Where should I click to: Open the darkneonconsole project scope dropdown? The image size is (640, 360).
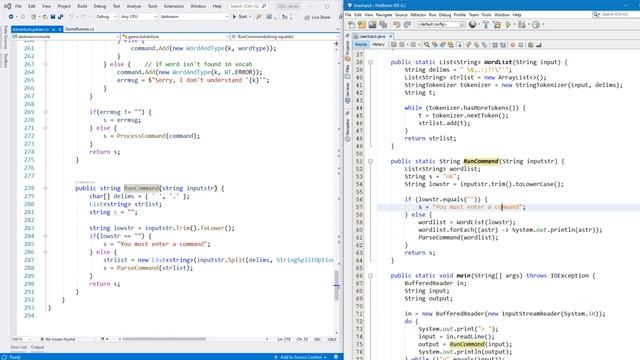click(x=65, y=37)
